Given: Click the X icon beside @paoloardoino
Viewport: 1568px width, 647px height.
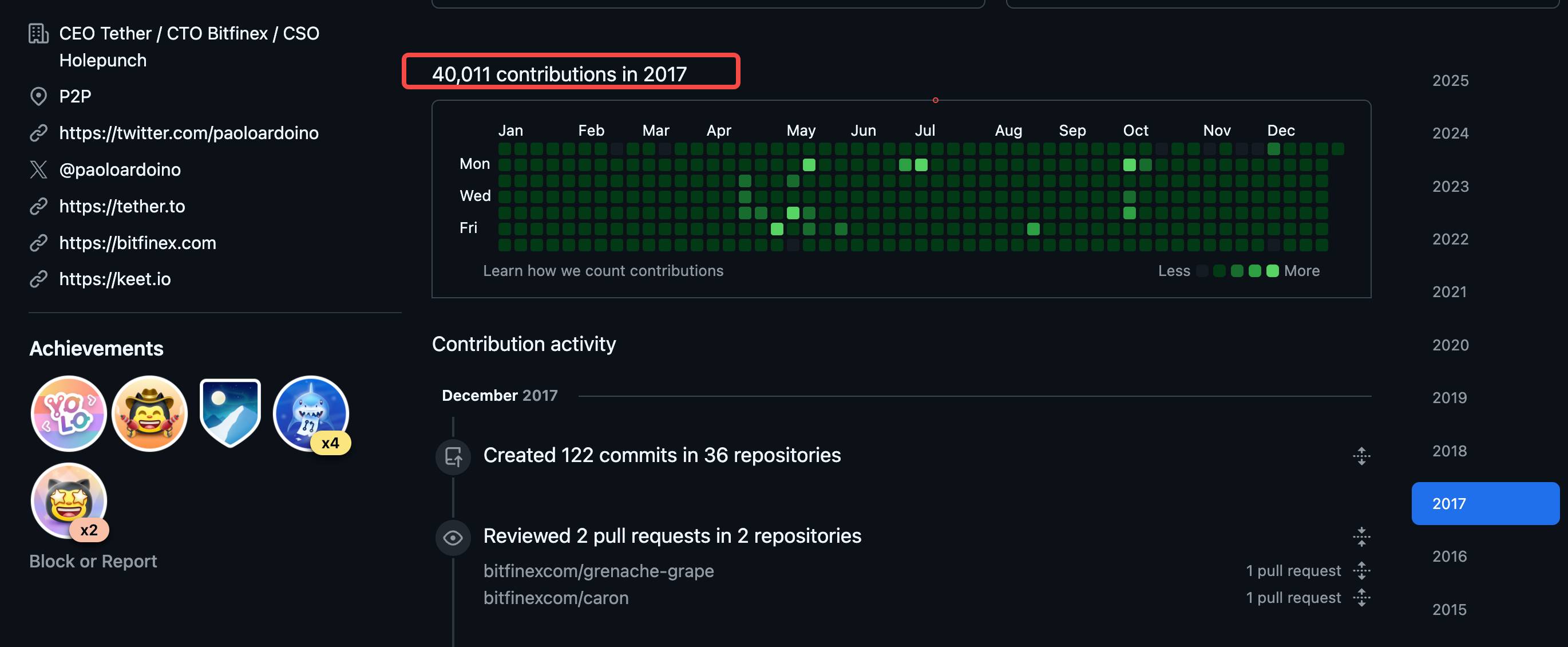Looking at the screenshot, I should (x=39, y=169).
